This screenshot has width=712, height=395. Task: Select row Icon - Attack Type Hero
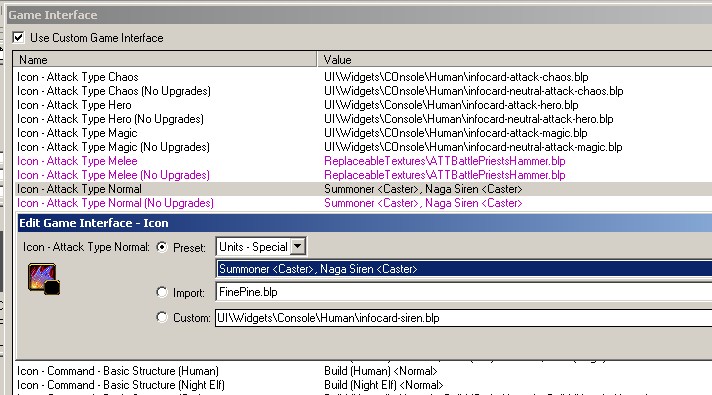click(x=74, y=105)
